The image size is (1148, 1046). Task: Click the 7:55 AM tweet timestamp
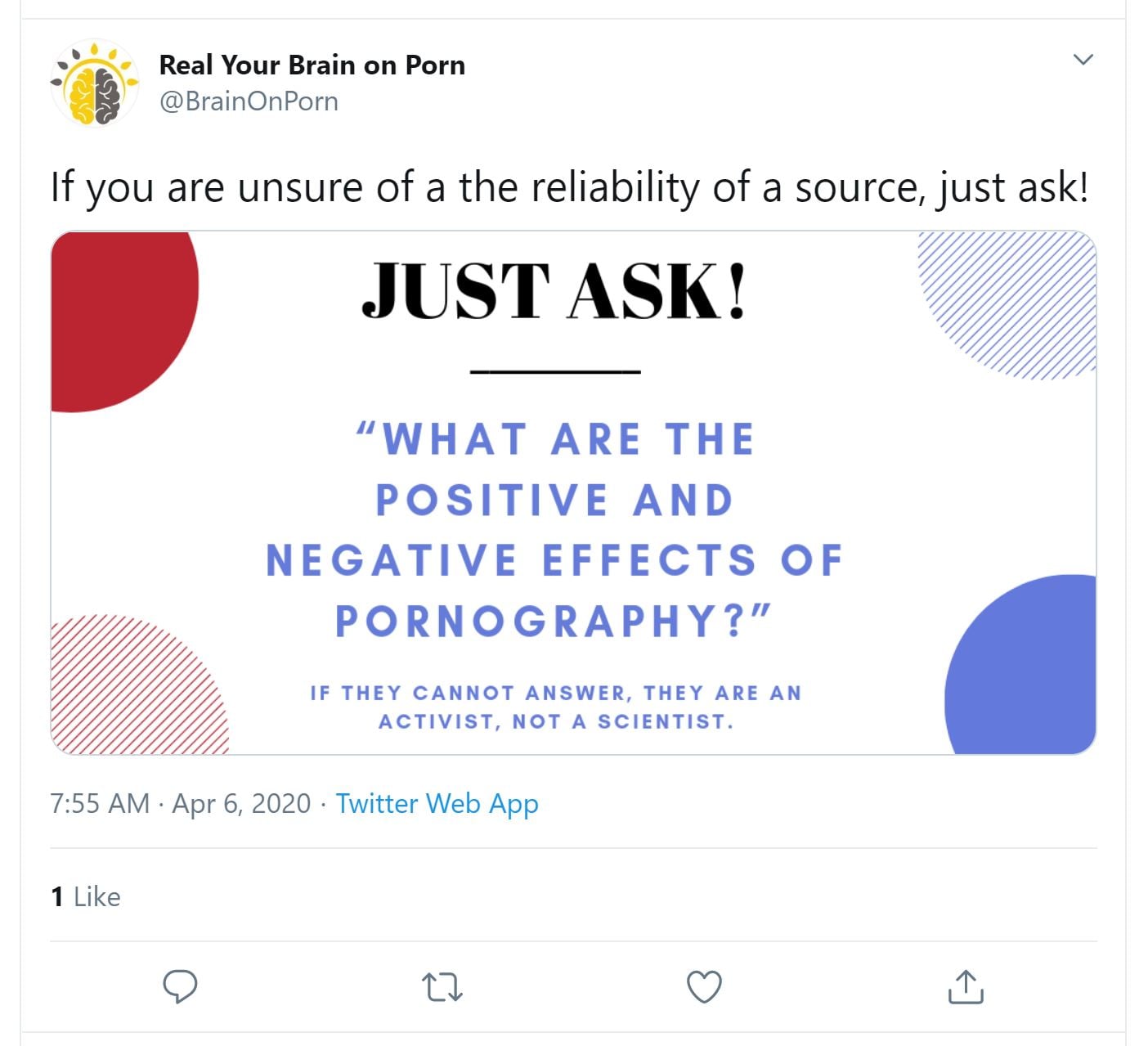pyautogui.click(x=100, y=803)
